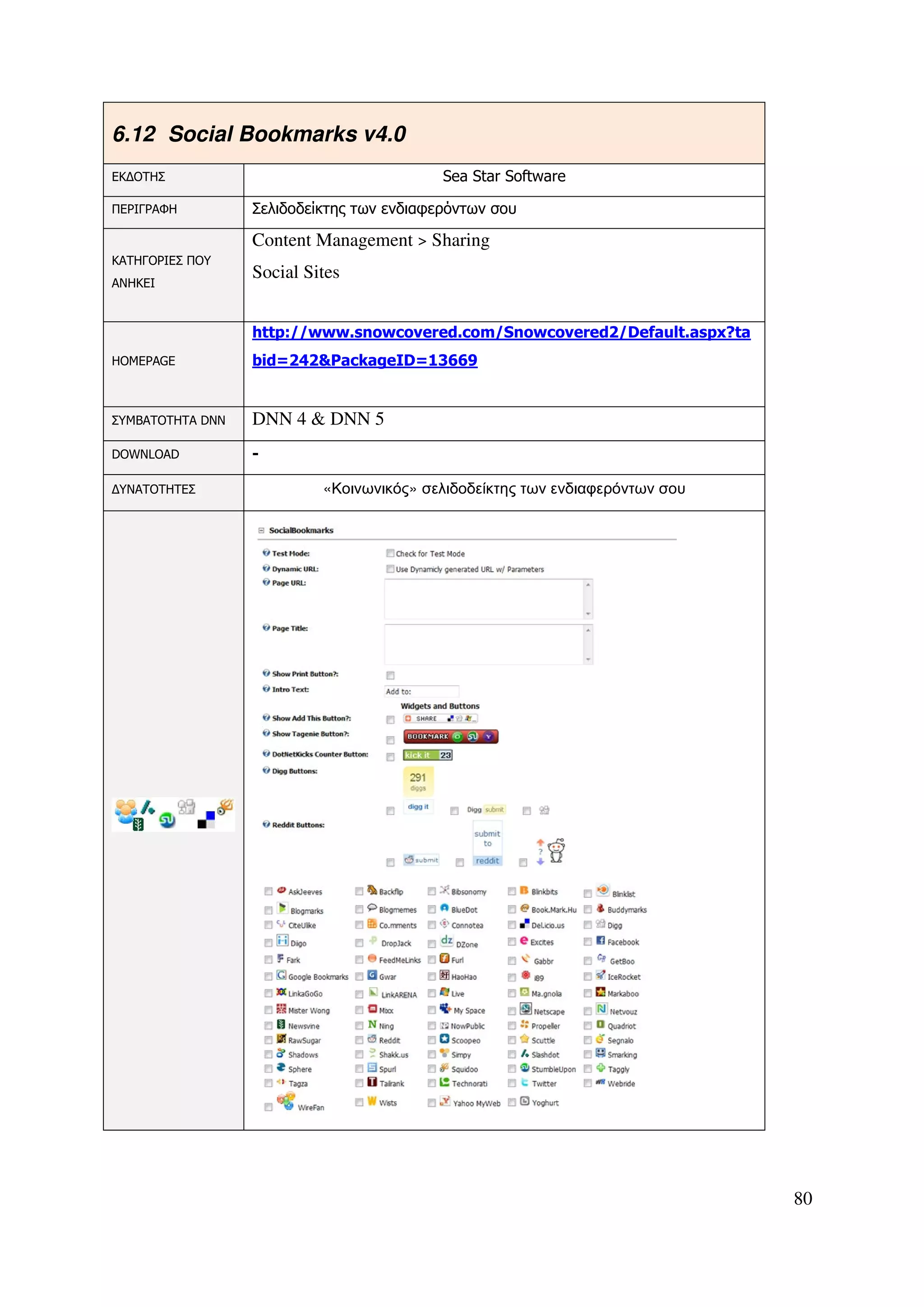This screenshot has width=924, height=1307.
Task: Tick the Show Tagenie Button checkbox
Action: click(390, 740)
